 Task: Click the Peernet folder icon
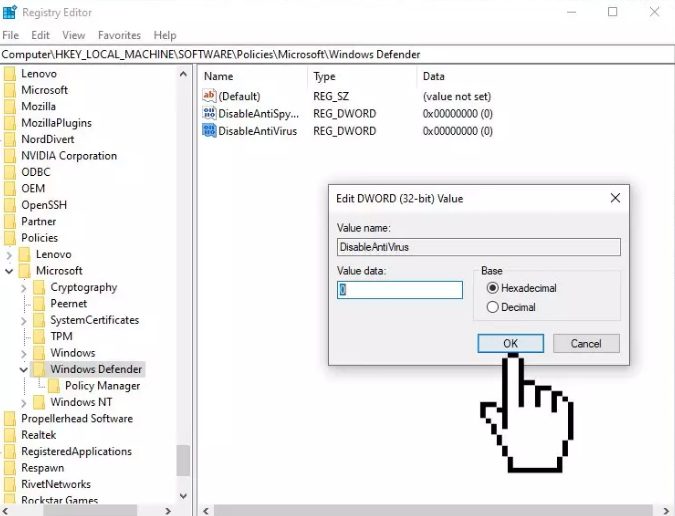click(x=40, y=303)
